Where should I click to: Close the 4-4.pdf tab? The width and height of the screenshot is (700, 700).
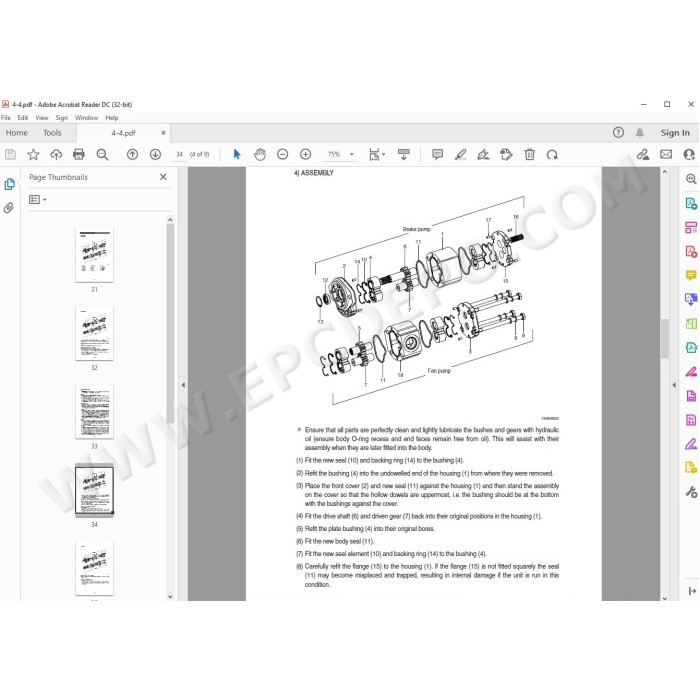(163, 133)
